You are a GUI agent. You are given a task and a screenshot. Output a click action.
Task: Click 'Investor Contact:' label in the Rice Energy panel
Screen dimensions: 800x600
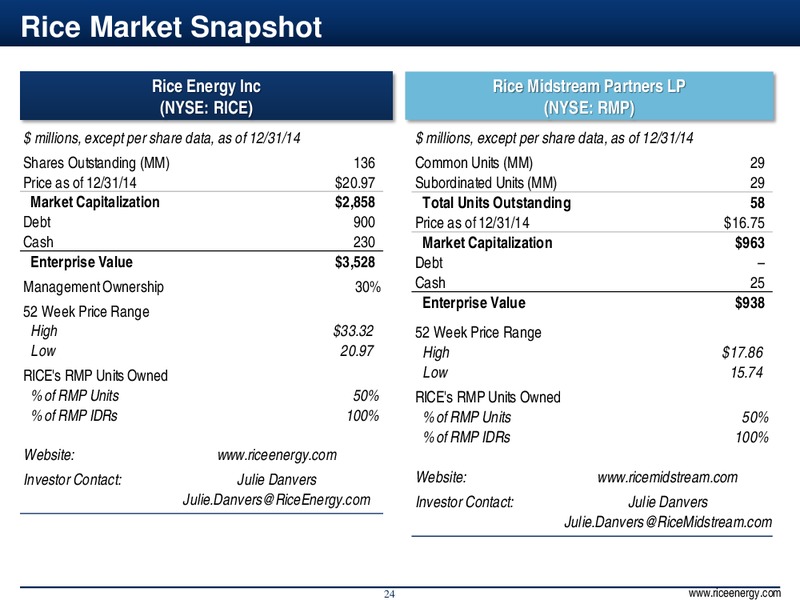tap(73, 480)
